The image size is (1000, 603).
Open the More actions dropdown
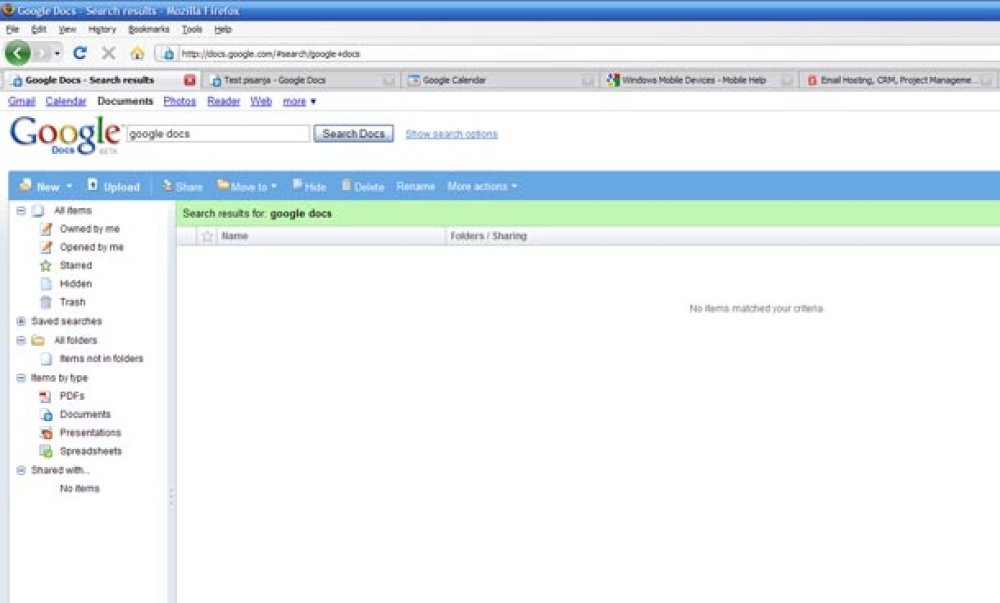click(482, 186)
